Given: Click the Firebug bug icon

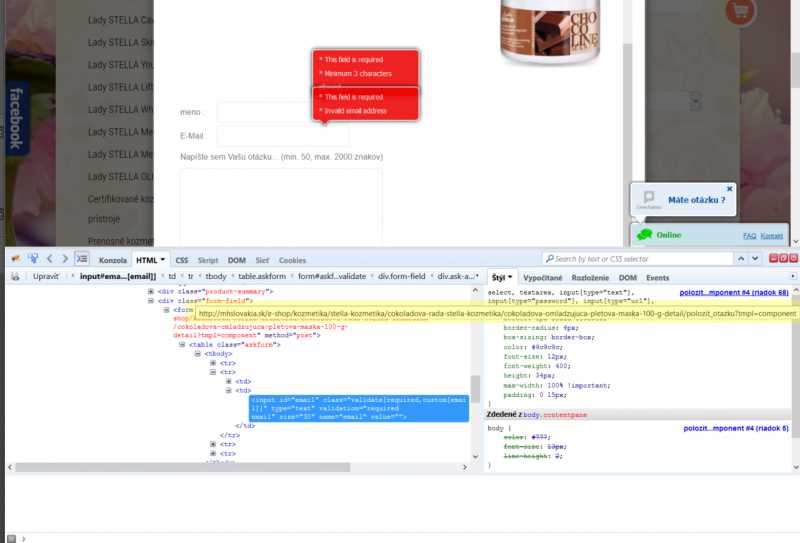Looking at the screenshot, I should [x=14, y=259].
